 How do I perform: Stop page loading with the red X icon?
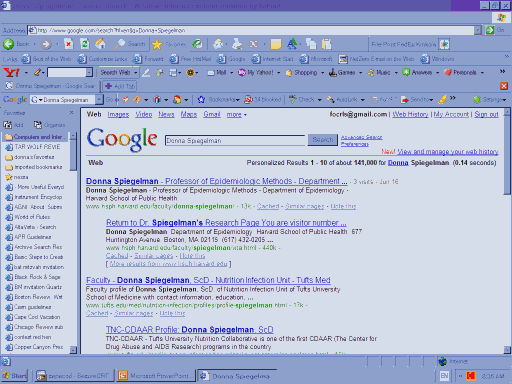point(69,44)
